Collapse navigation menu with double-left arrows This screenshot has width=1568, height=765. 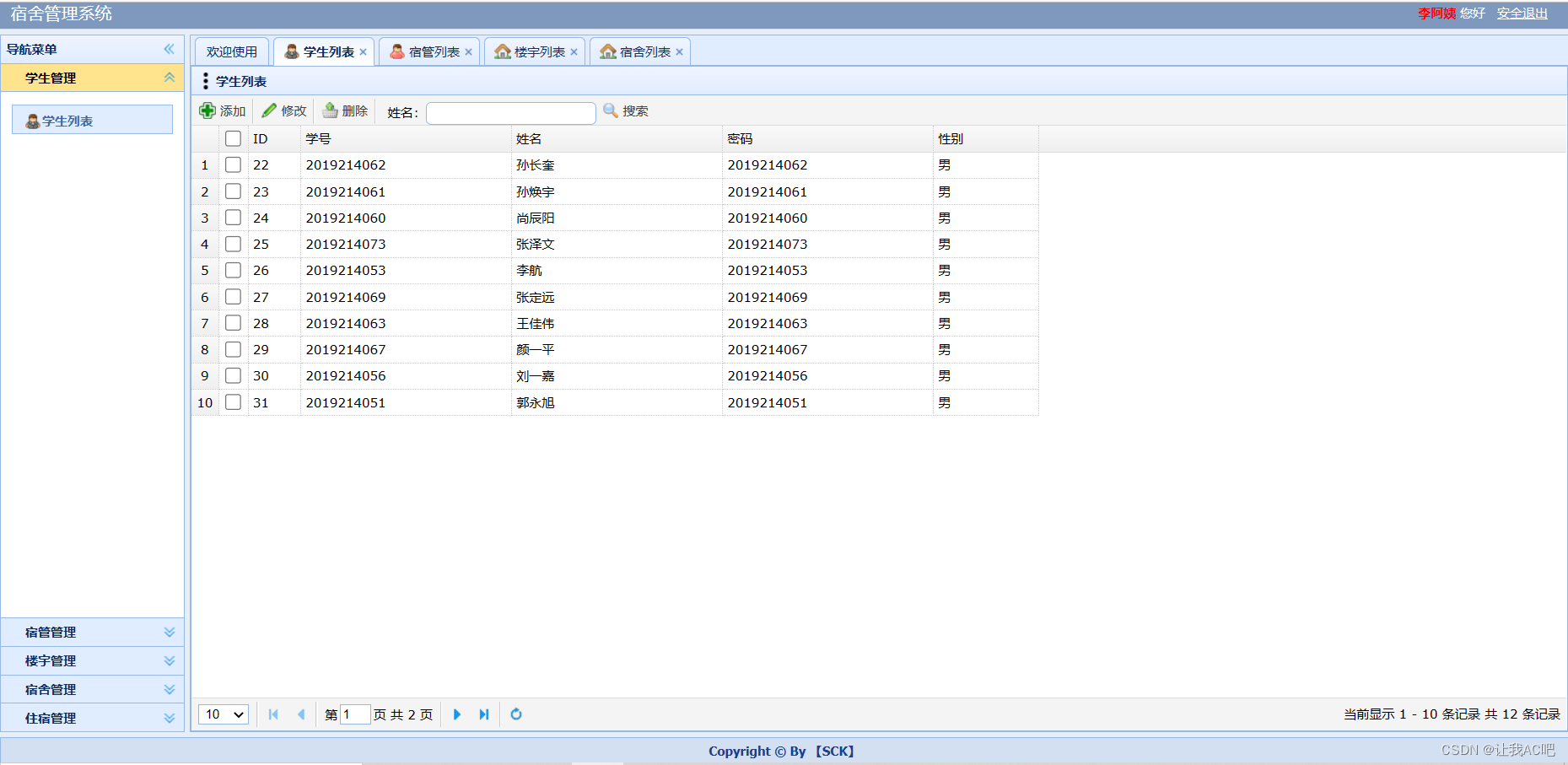click(x=170, y=49)
